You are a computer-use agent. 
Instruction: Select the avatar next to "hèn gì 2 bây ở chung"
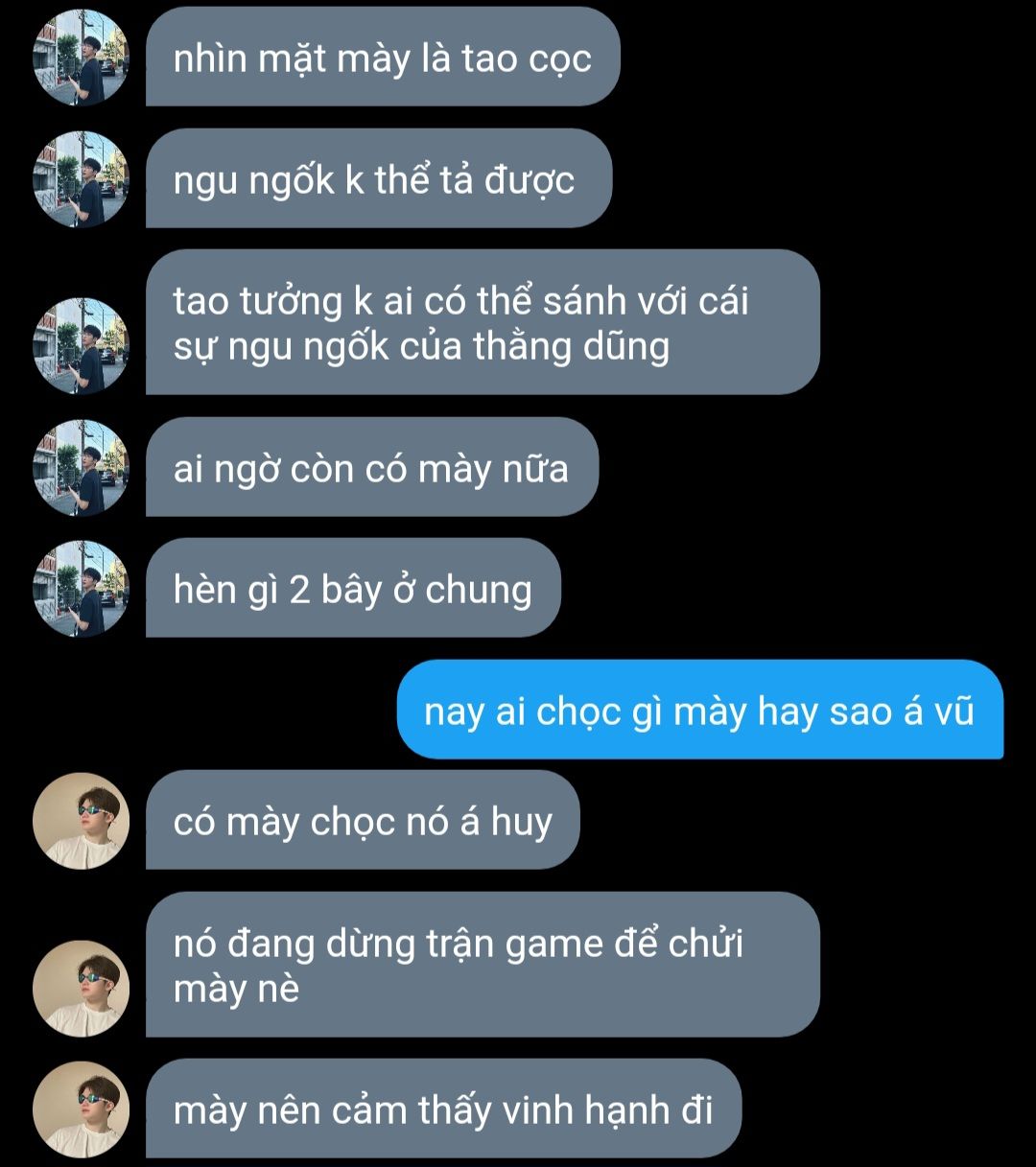(x=81, y=589)
